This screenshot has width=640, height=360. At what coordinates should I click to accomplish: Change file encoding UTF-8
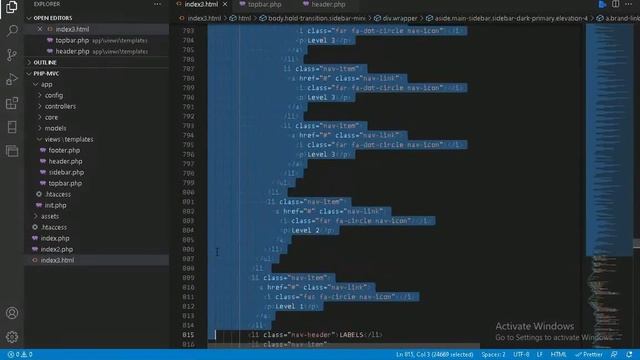(521, 354)
